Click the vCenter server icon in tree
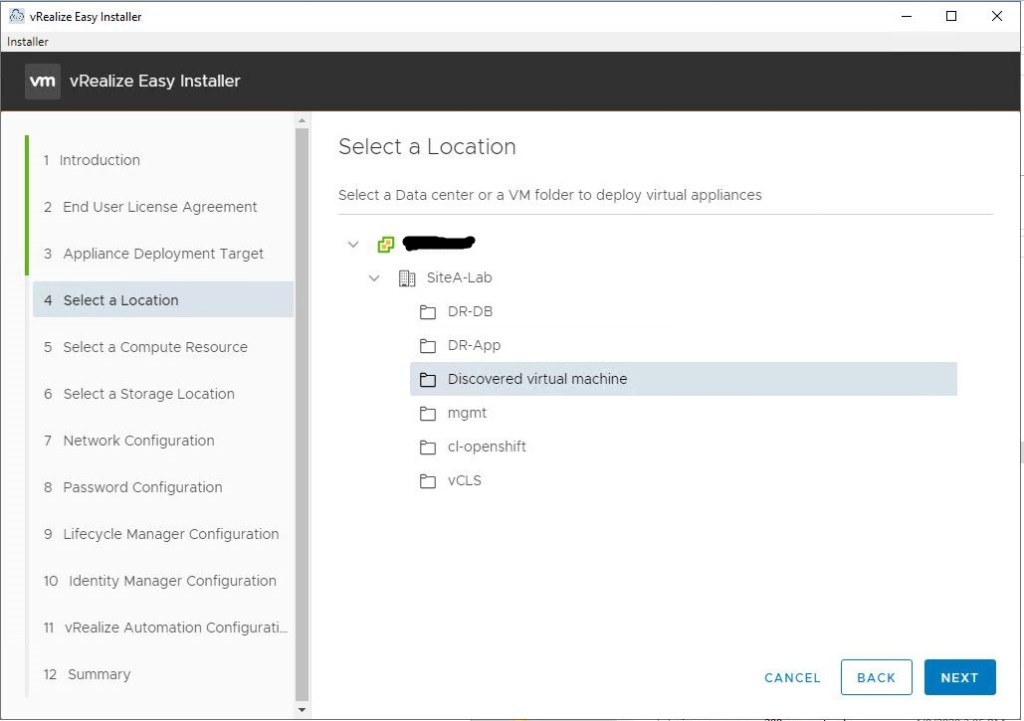The height and width of the screenshot is (721, 1024). (385, 244)
